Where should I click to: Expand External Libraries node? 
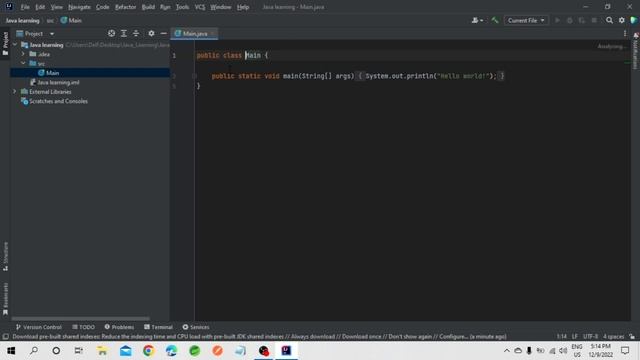tap(15, 91)
